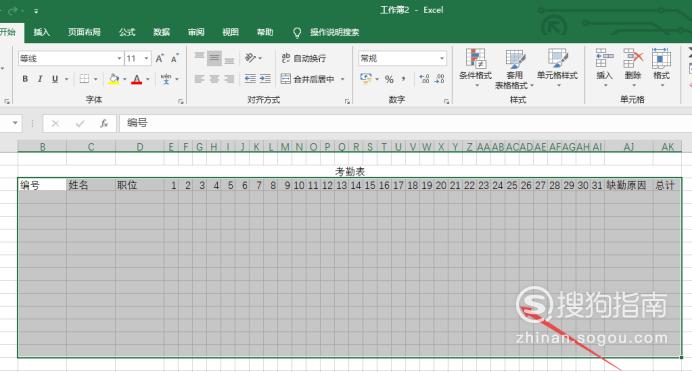
Task: Open fill color dropdown arrow
Action: coord(125,79)
